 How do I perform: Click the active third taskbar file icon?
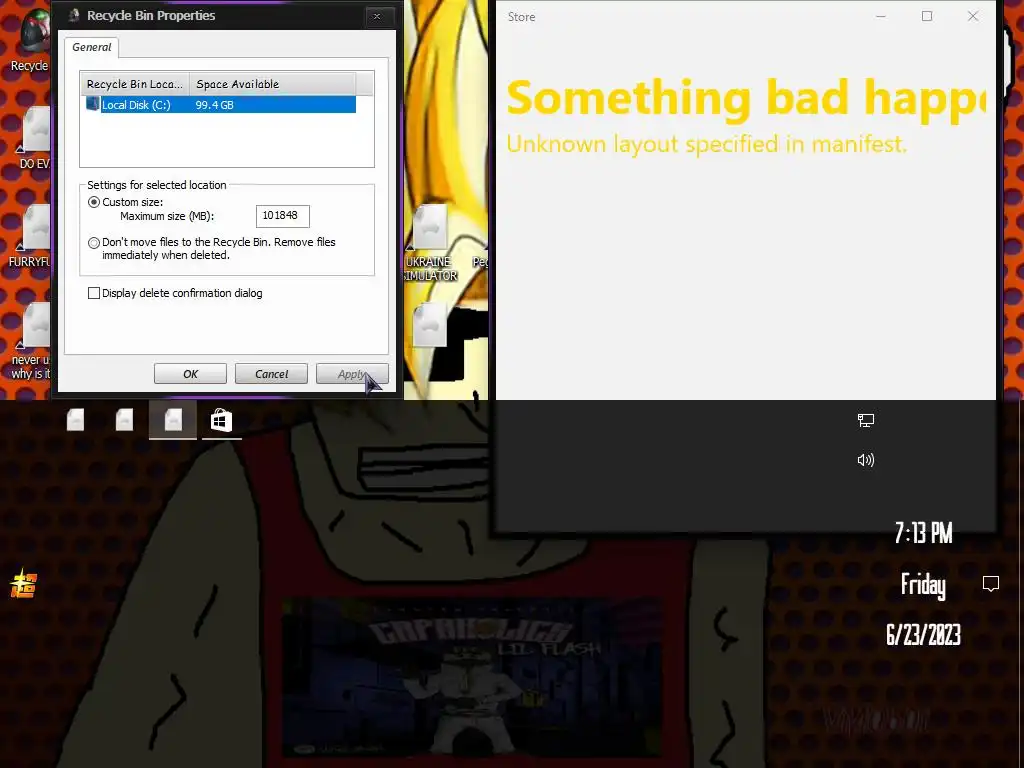tap(173, 420)
